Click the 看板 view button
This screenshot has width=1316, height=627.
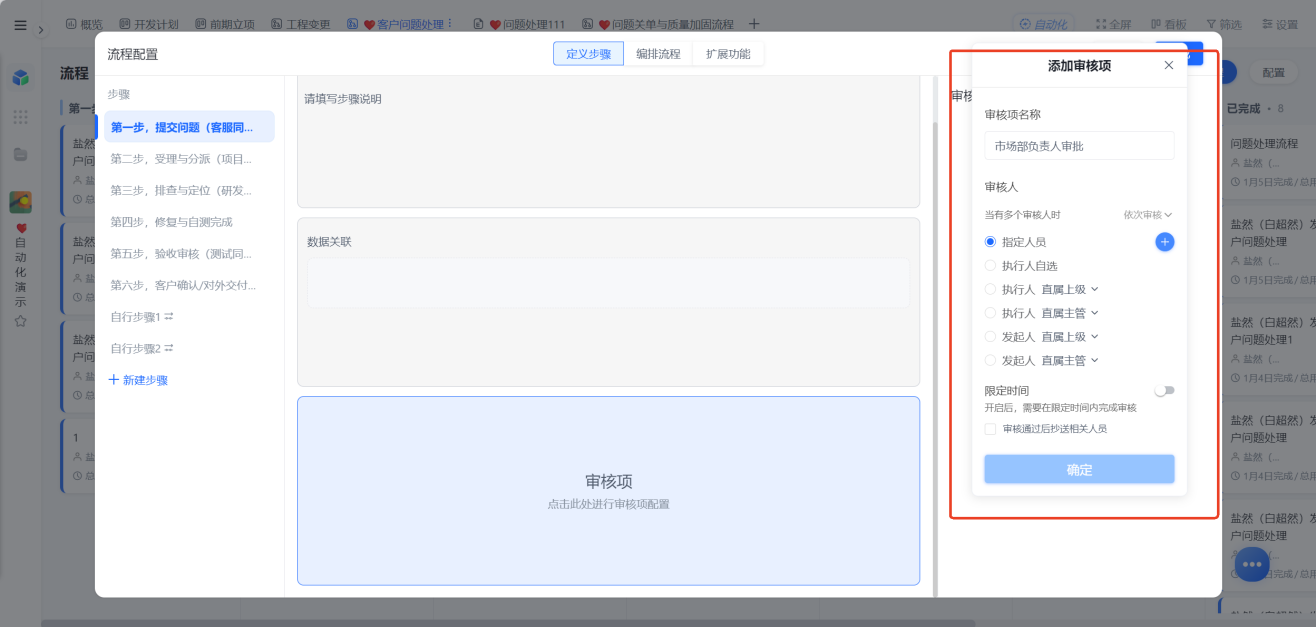coord(1168,24)
